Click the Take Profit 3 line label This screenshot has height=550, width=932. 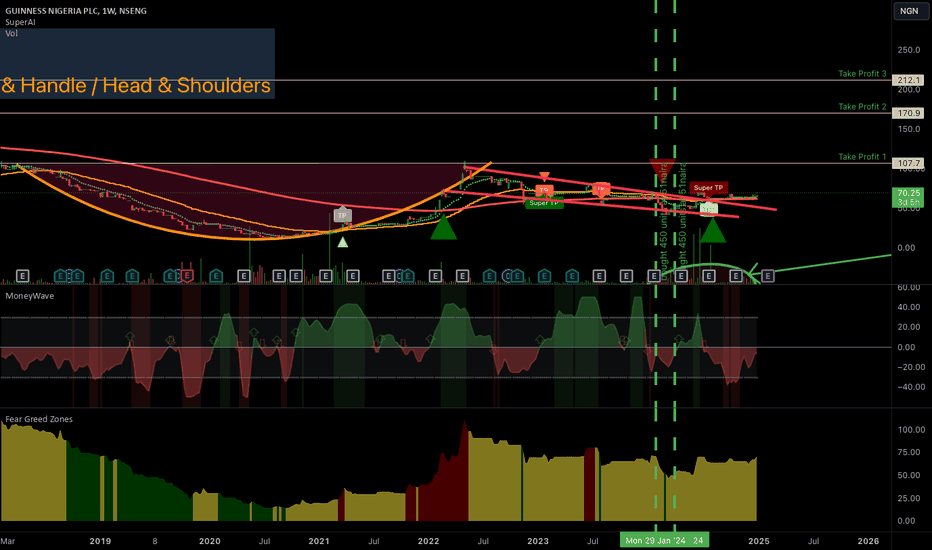click(862, 74)
